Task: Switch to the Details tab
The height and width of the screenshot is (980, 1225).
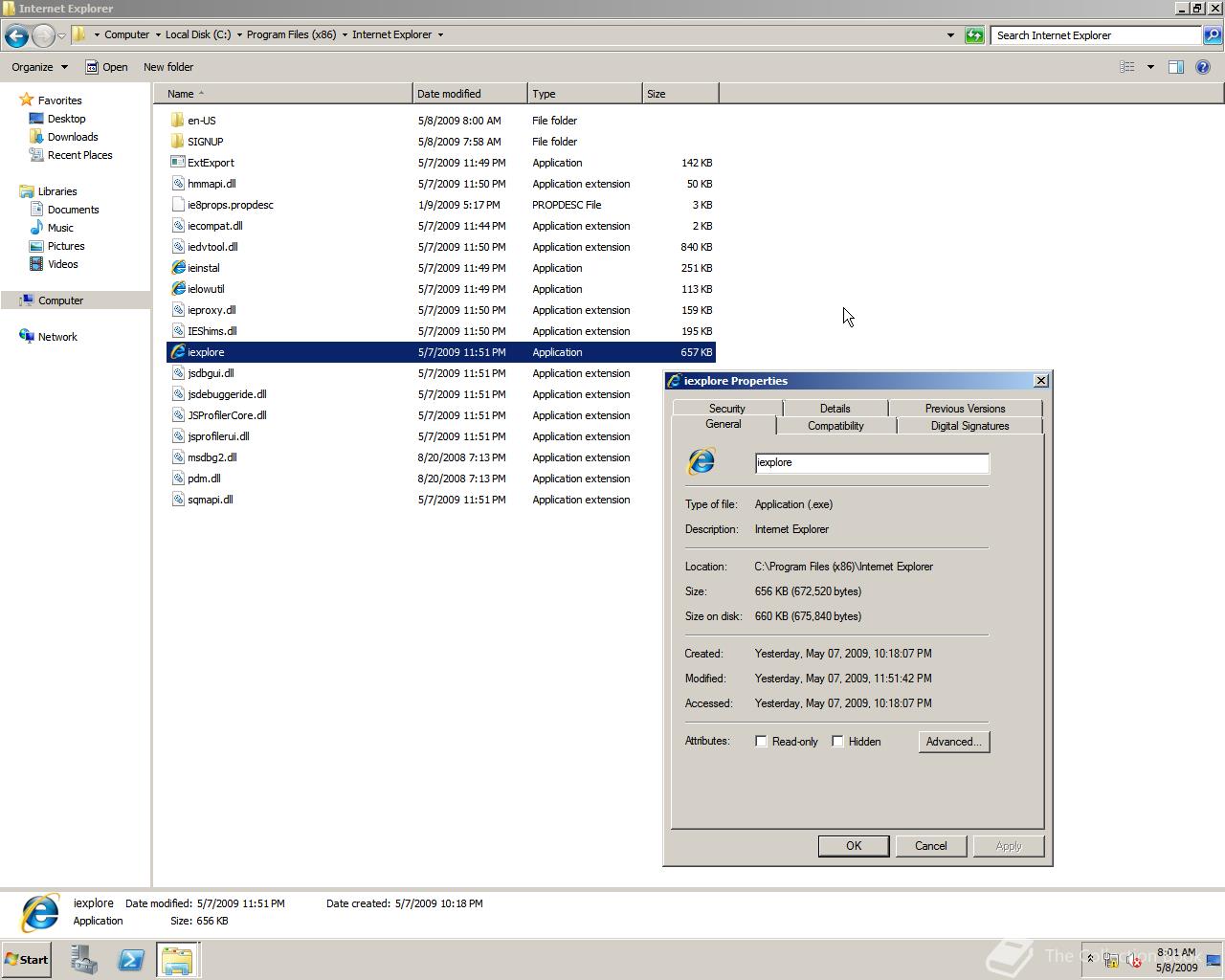Action: [x=835, y=409]
